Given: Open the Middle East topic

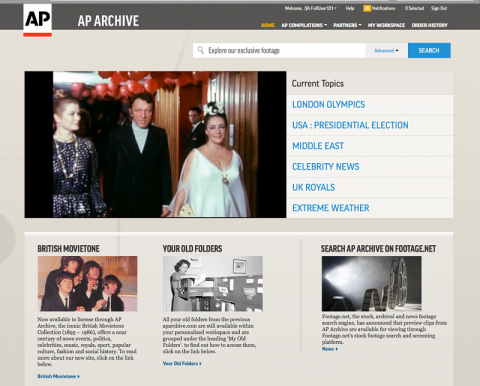Looking at the screenshot, I should [x=318, y=146].
